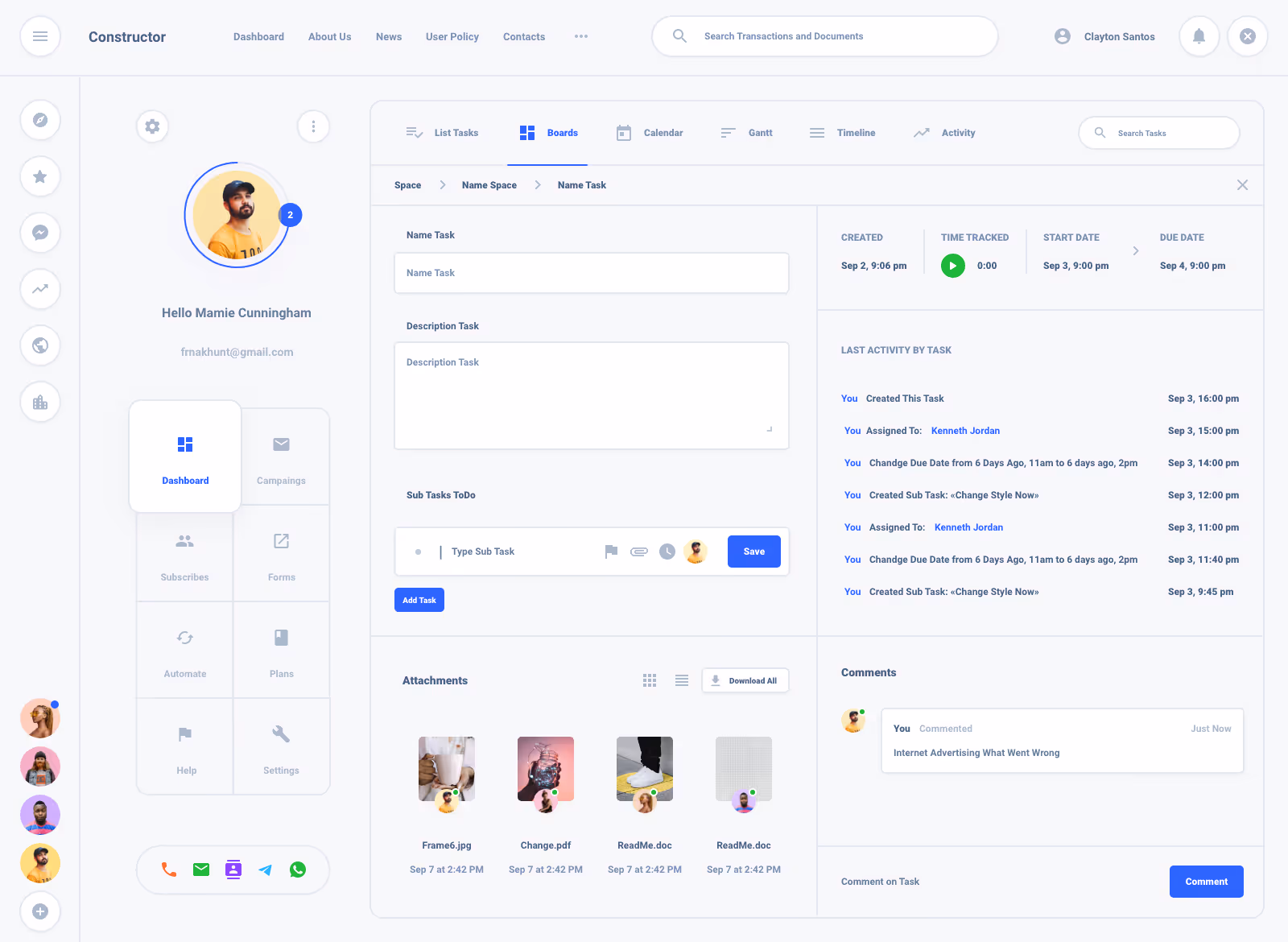Open the Frame6.jpg attachment thumbnail
This screenshot has width=1288, height=942.
point(447,768)
